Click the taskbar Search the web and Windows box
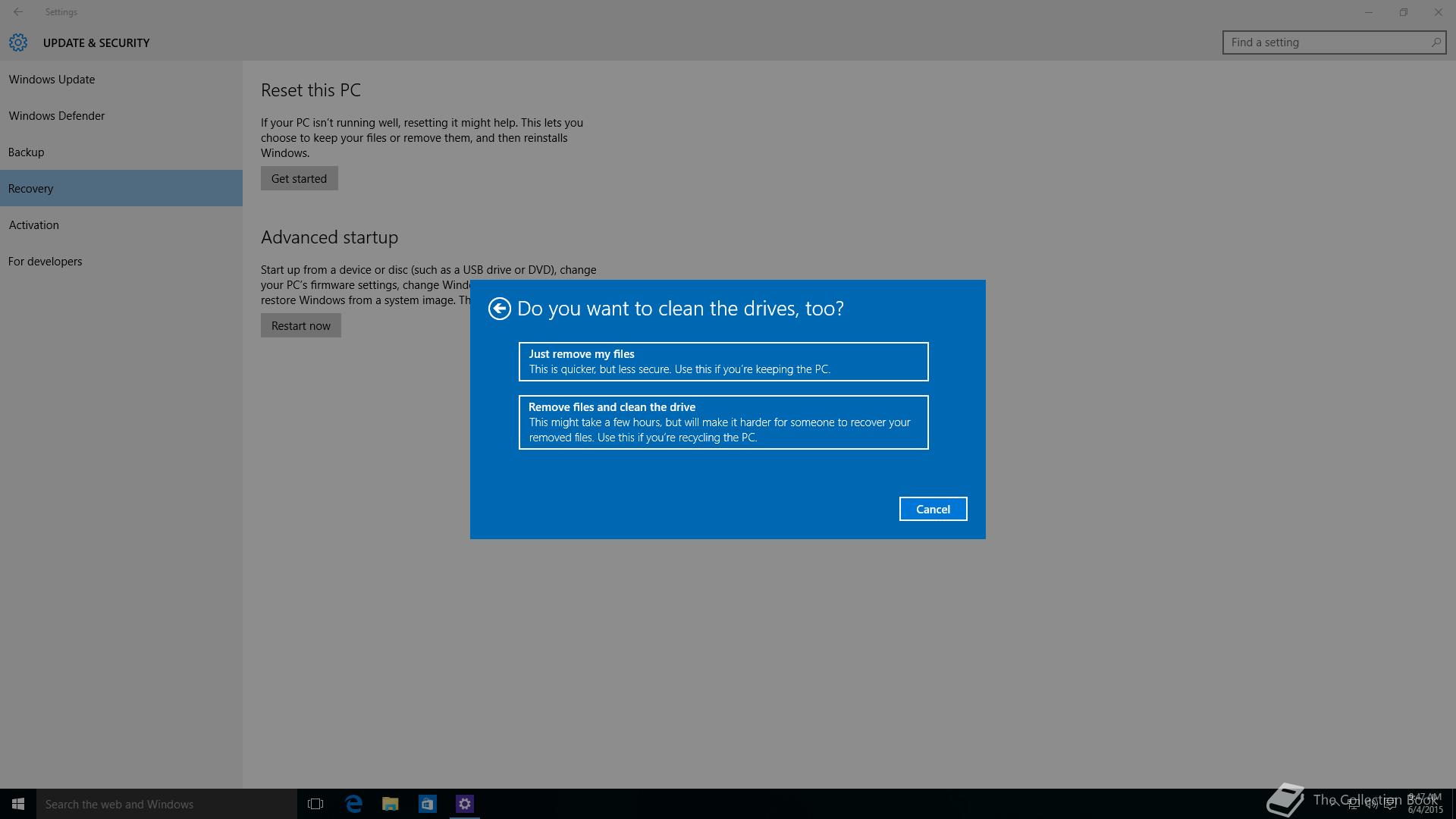Image resolution: width=1456 pixels, height=819 pixels. [x=167, y=804]
